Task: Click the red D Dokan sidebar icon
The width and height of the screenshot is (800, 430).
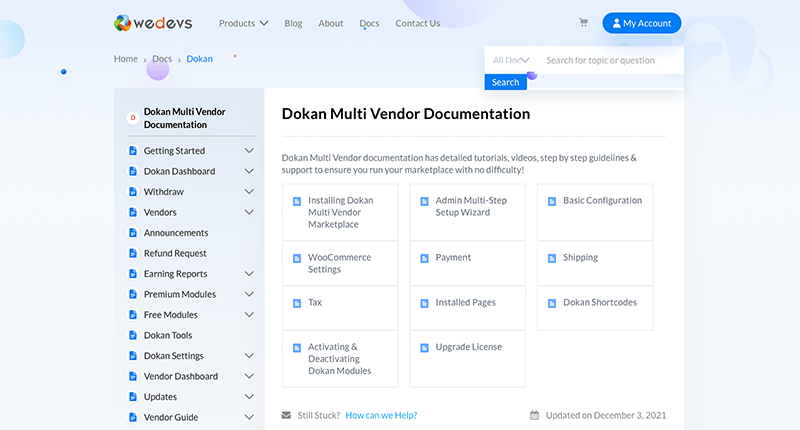Action: pos(133,118)
